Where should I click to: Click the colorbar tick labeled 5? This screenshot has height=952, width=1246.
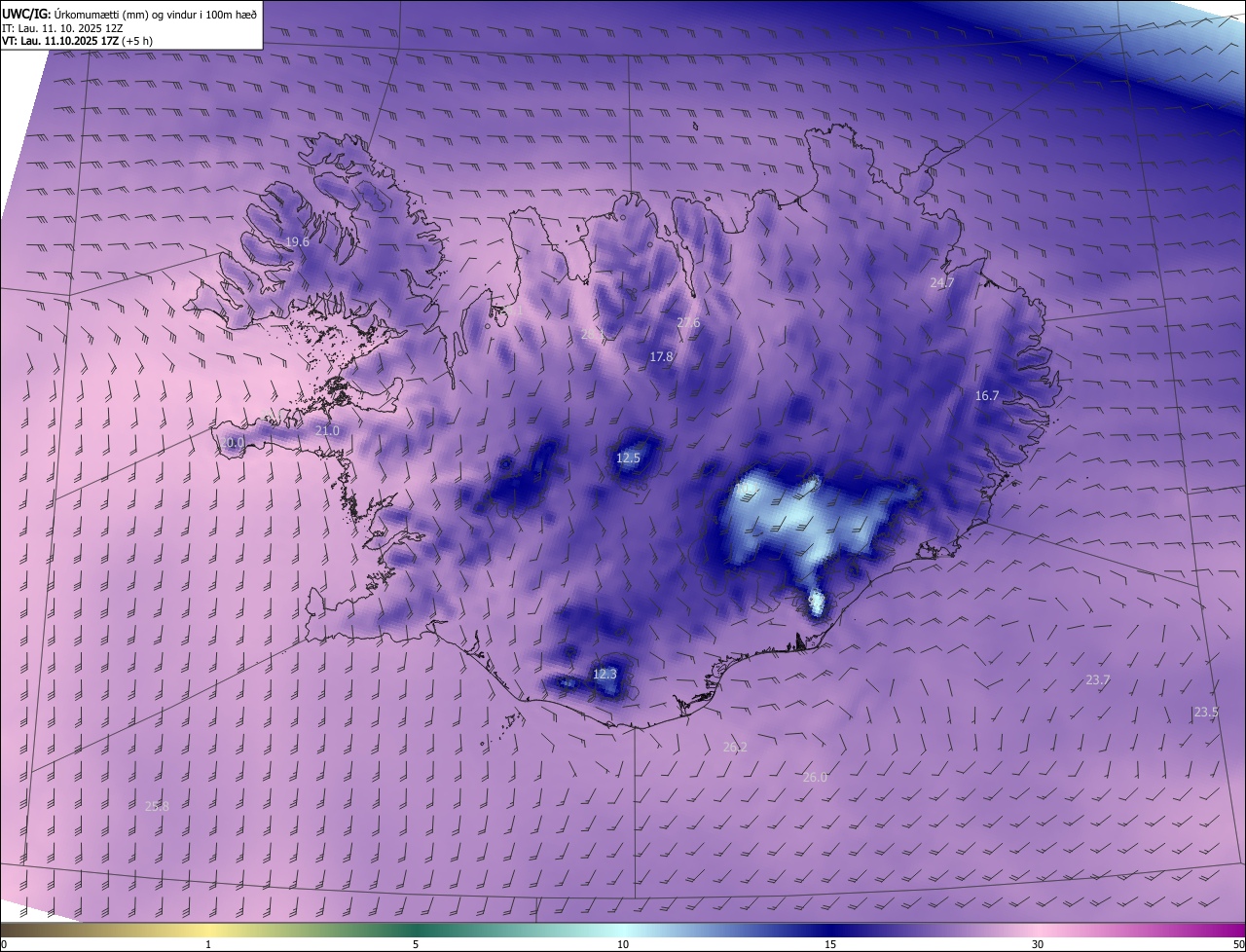click(416, 944)
